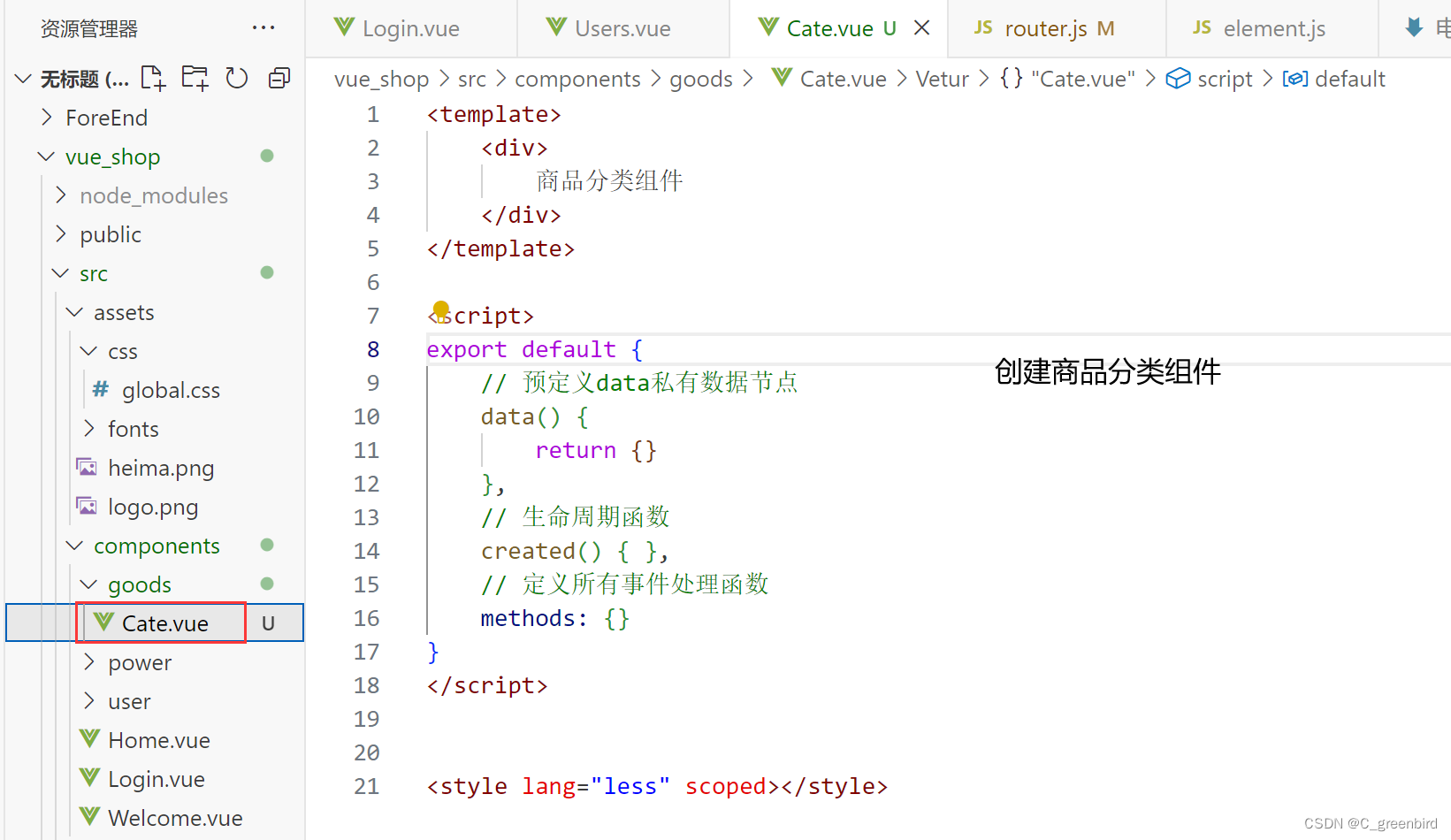Viewport: 1451px width, 840px height.
Task: Collapse the vue_shop folder
Action: (47, 157)
